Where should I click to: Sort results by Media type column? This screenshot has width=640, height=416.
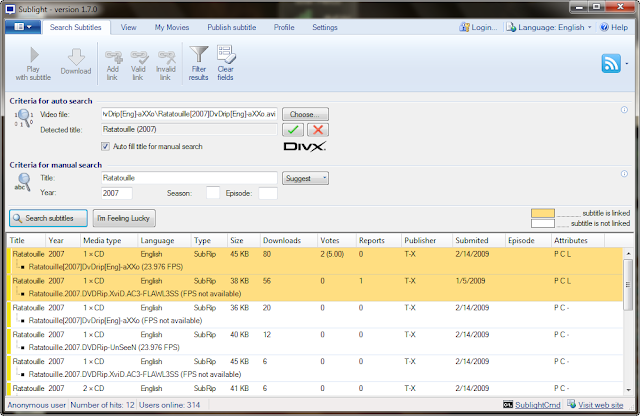(109, 240)
